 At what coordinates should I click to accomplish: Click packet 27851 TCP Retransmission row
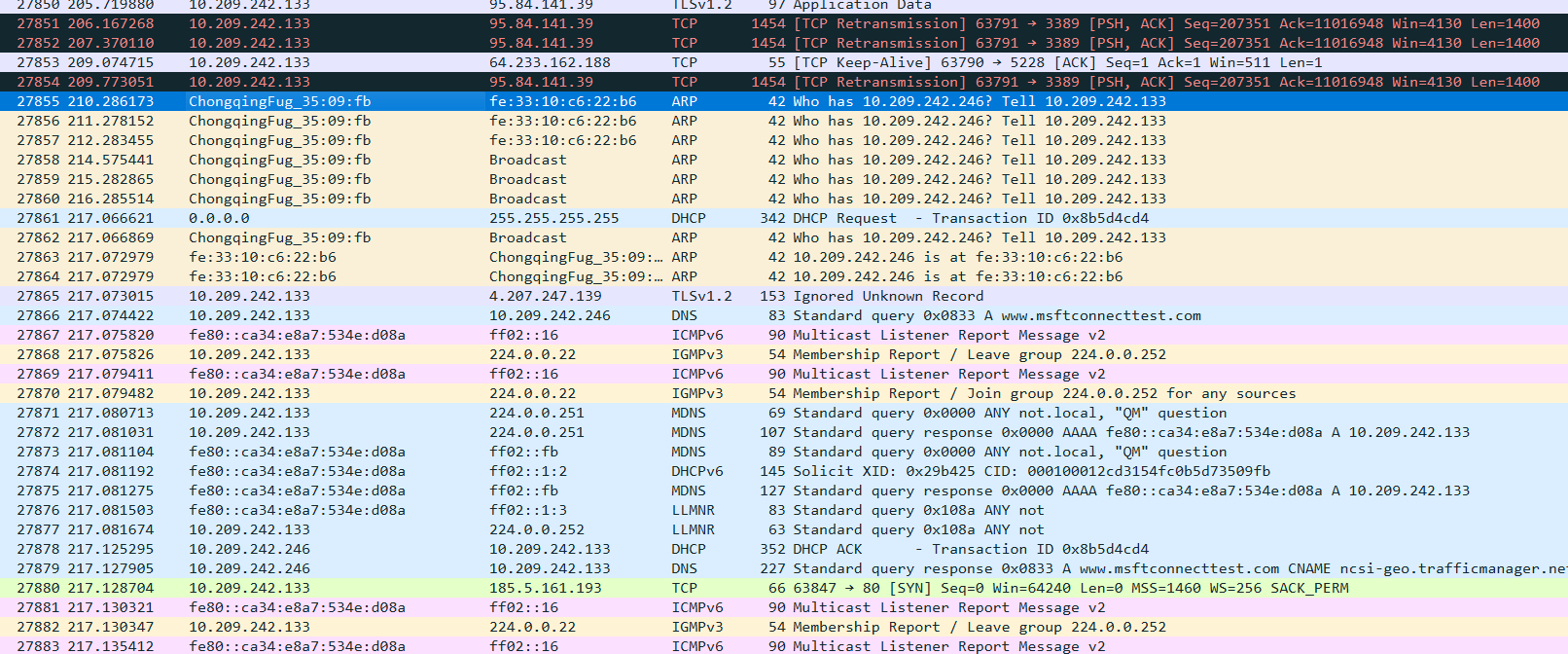[778, 23]
